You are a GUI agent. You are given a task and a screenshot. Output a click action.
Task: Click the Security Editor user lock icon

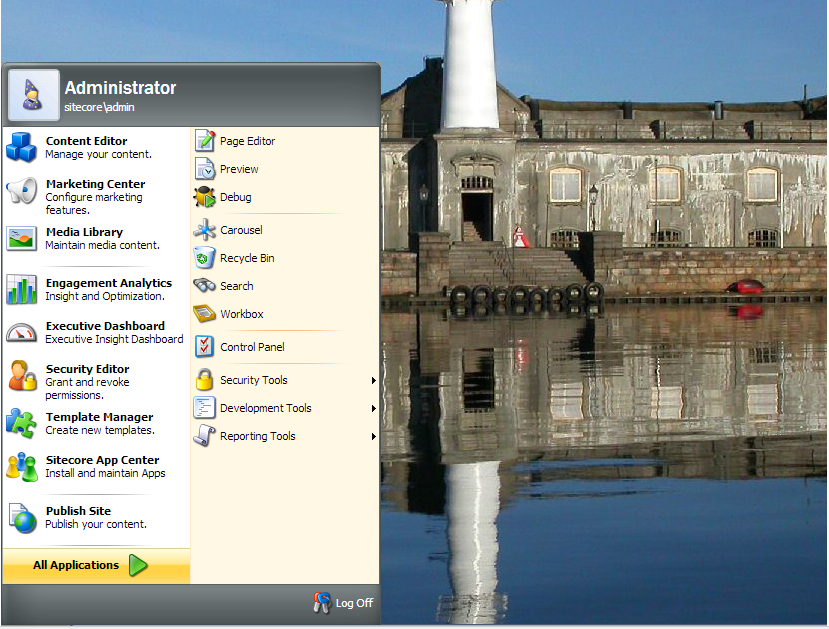coord(22,376)
